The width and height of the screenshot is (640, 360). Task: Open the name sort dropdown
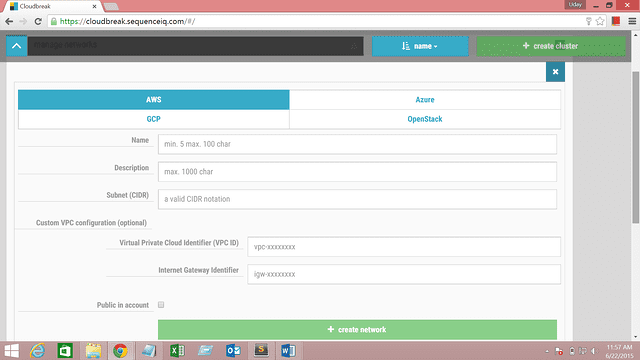pos(420,46)
